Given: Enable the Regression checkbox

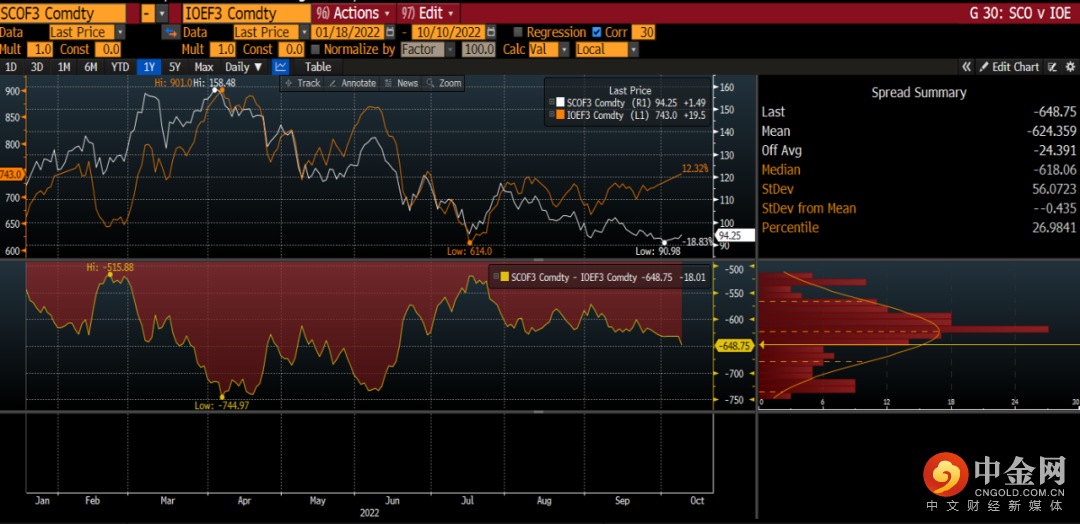Looking at the screenshot, I should (518, 32).
